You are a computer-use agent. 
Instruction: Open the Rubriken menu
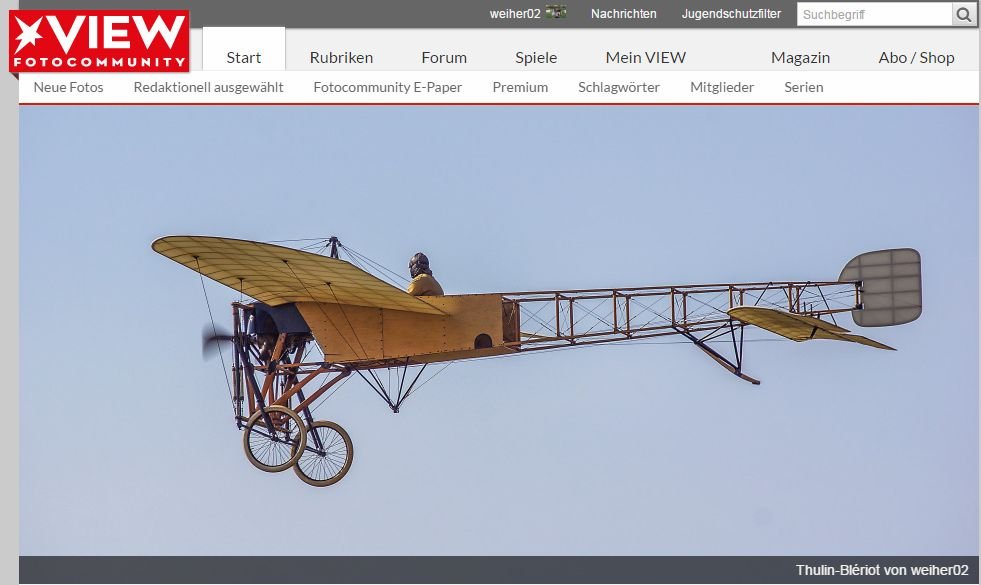341,57
